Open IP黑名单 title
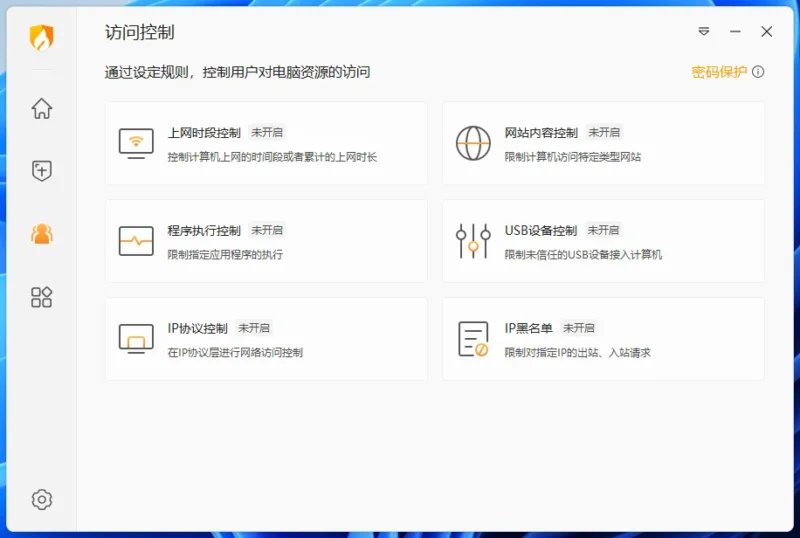800x538 pixels. point(528,328)
